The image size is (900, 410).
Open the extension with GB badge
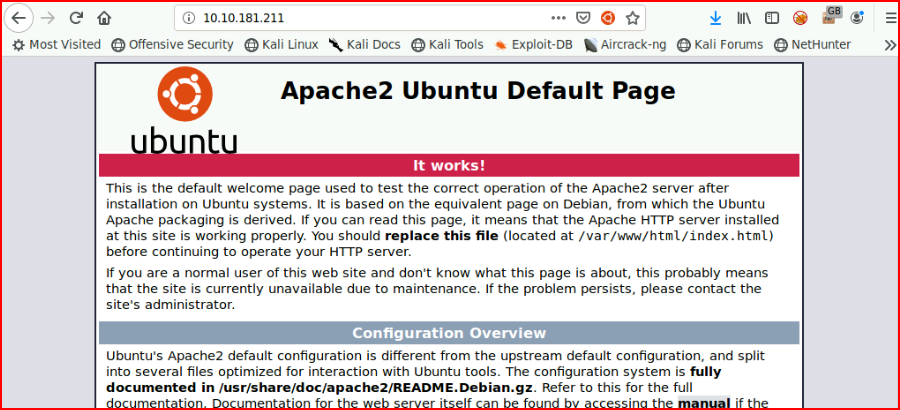(x=830, y=16)
